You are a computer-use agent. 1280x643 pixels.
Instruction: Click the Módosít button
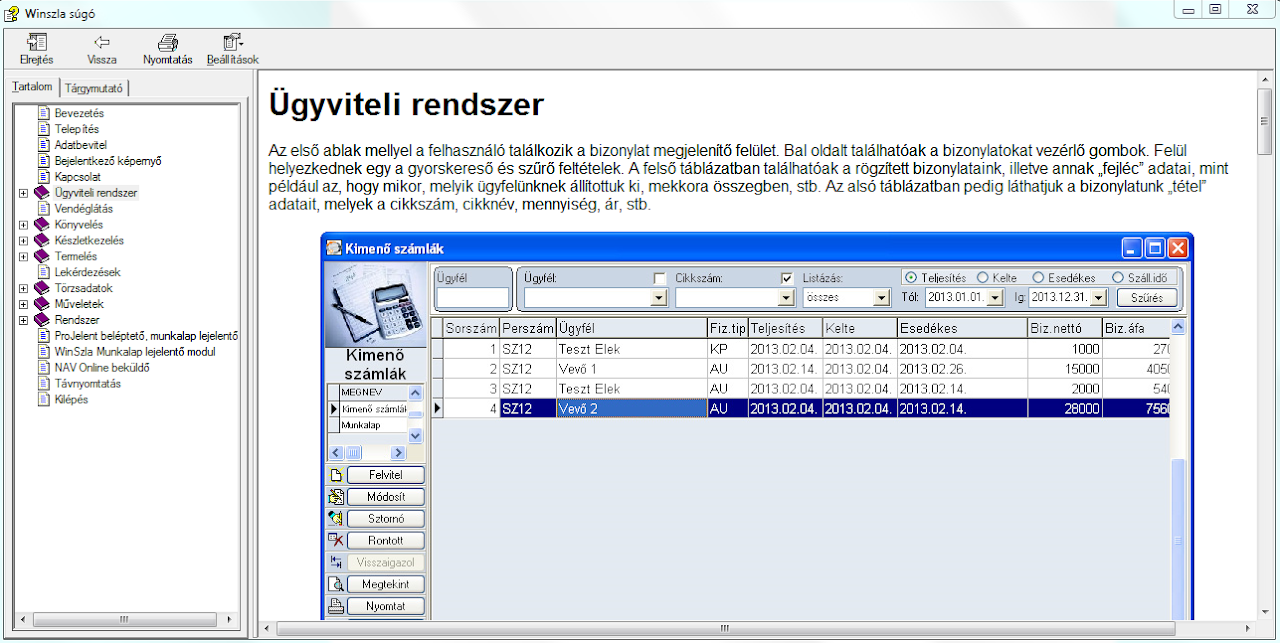tap(386, 497)
